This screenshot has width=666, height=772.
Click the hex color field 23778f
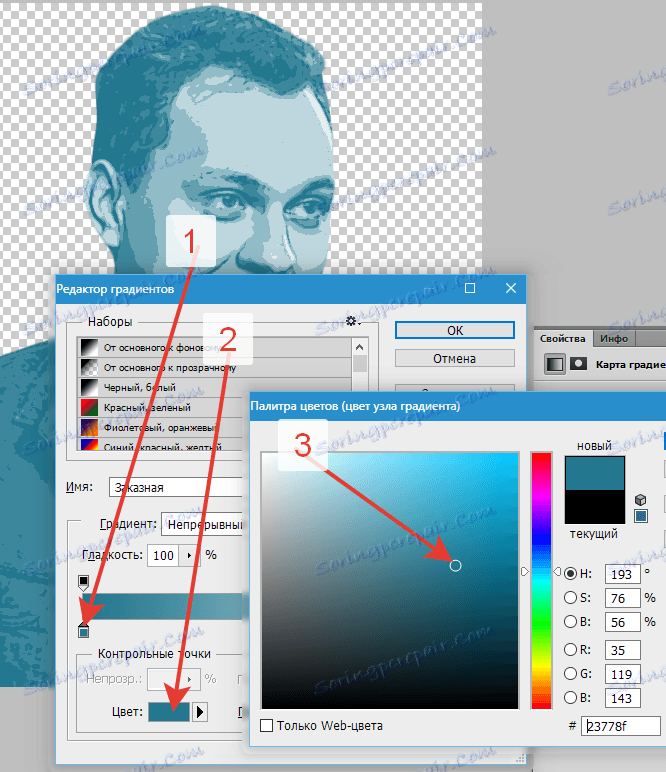tap(621, 726)
